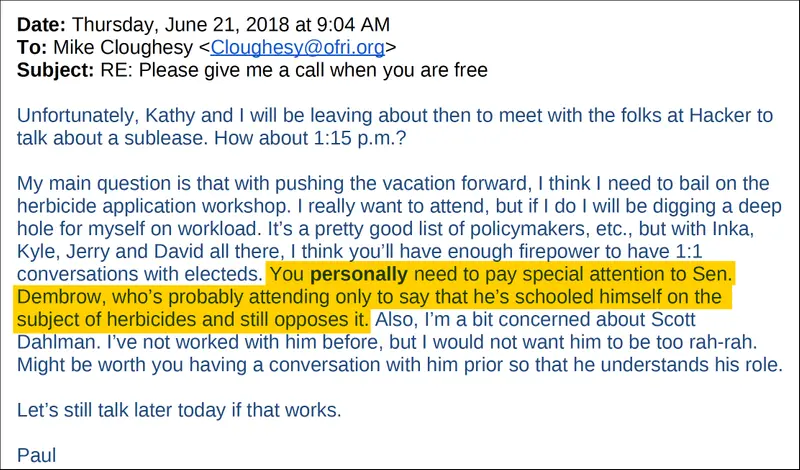Select the recipient name Mike Cloughesy
The width and height of the screenshot is (800, 470).
pos(123,47)
